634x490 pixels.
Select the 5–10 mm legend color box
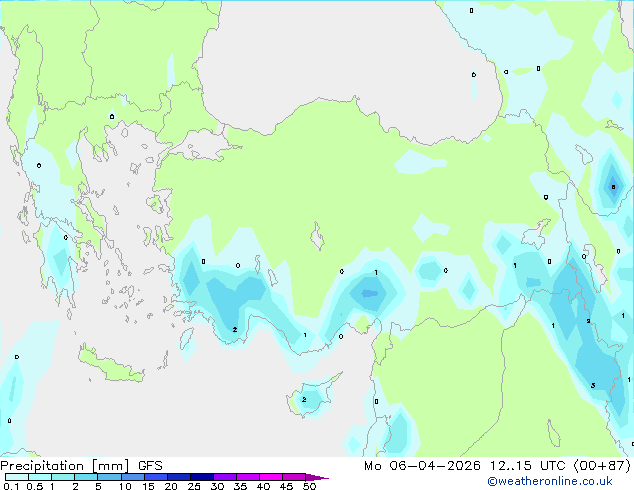[x=109, y=477]
